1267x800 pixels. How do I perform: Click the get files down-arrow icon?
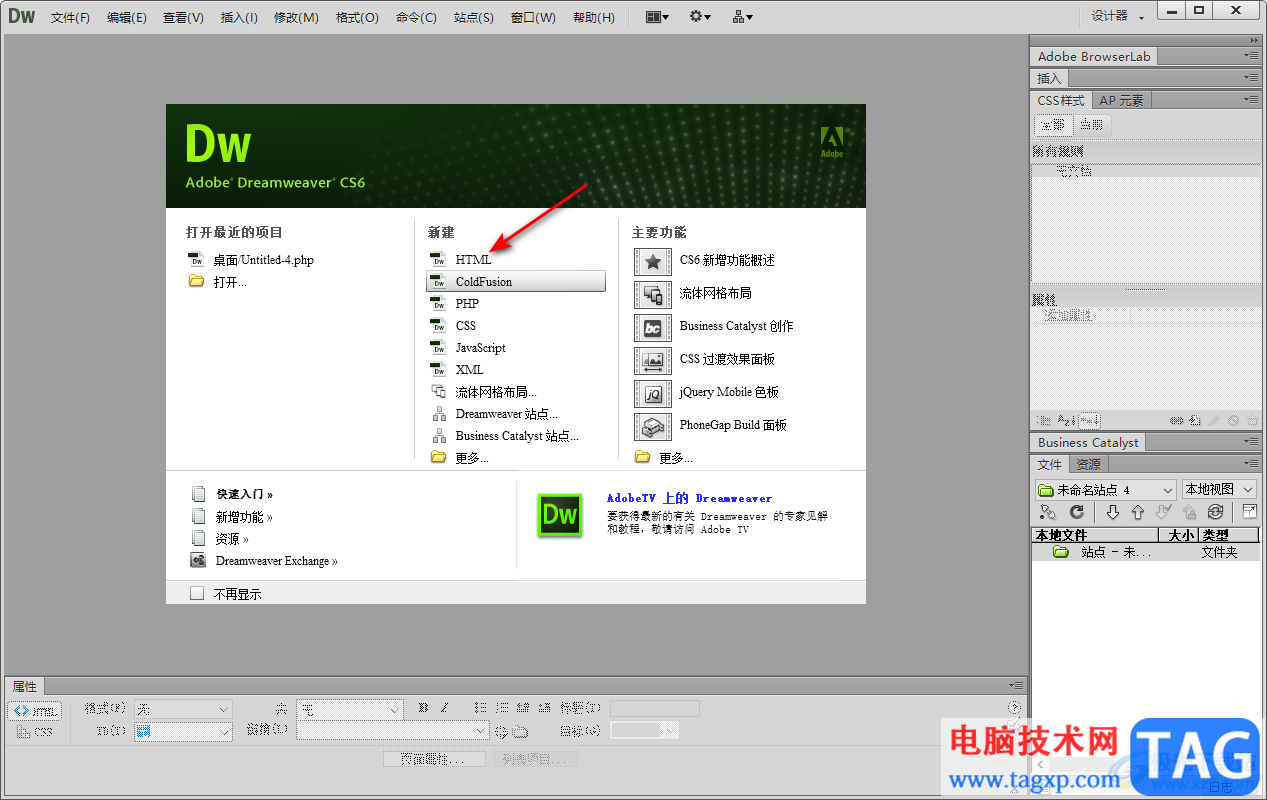click(1113, 512)
